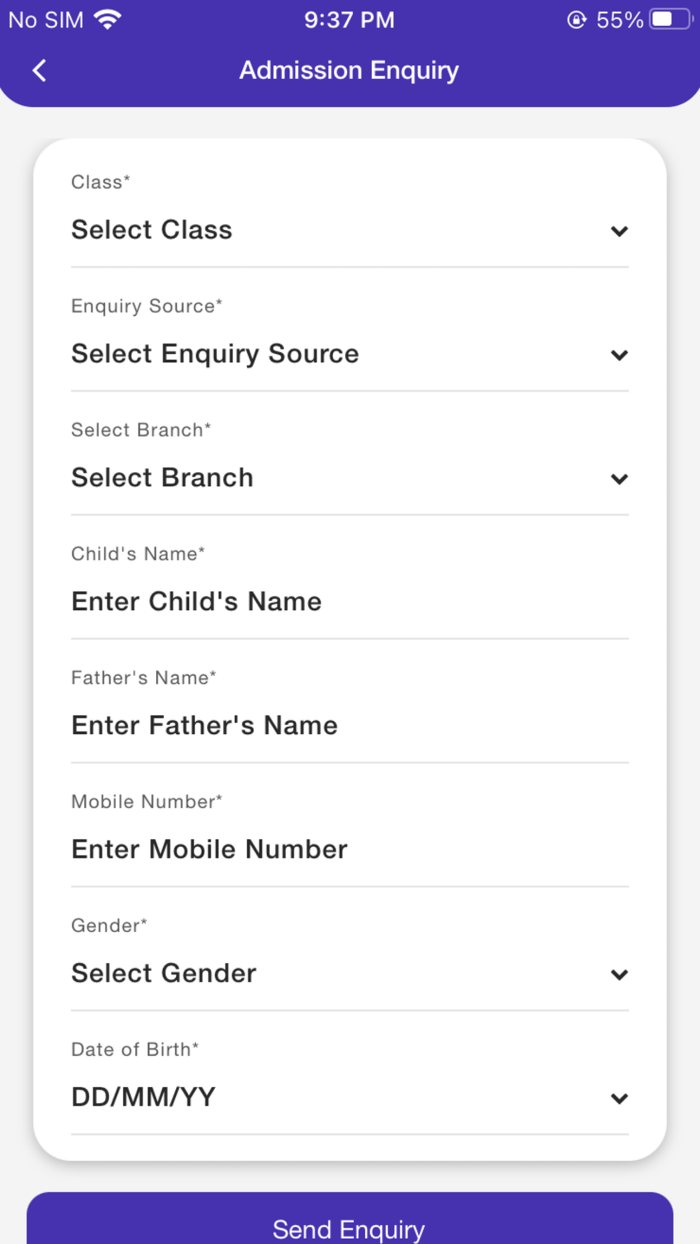Click the chevron beside DD/MM/YY
The width and height of the screenshot is (700, 1244).
pos(620,1100)
